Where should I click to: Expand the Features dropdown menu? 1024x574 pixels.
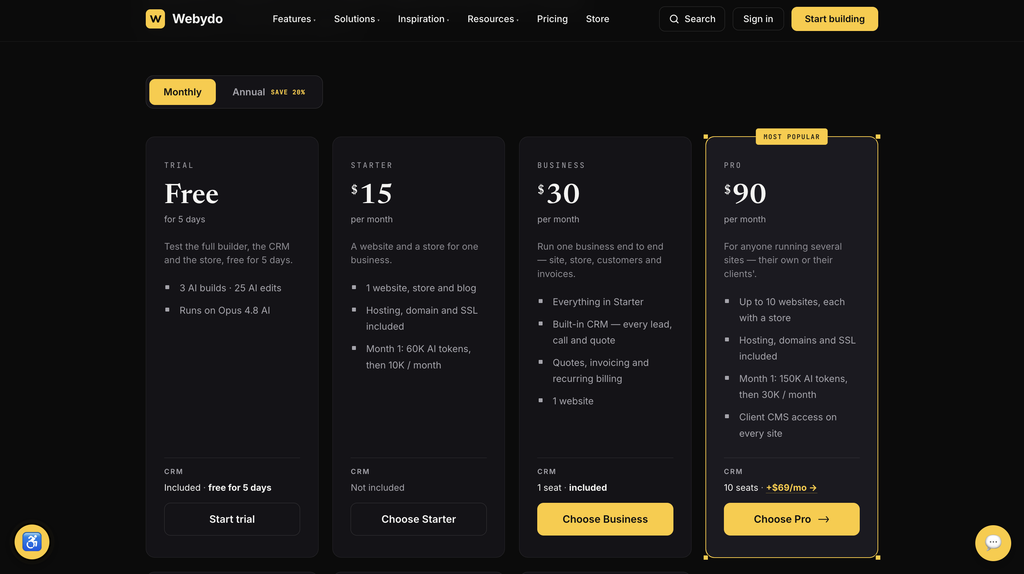pos(294,19)
